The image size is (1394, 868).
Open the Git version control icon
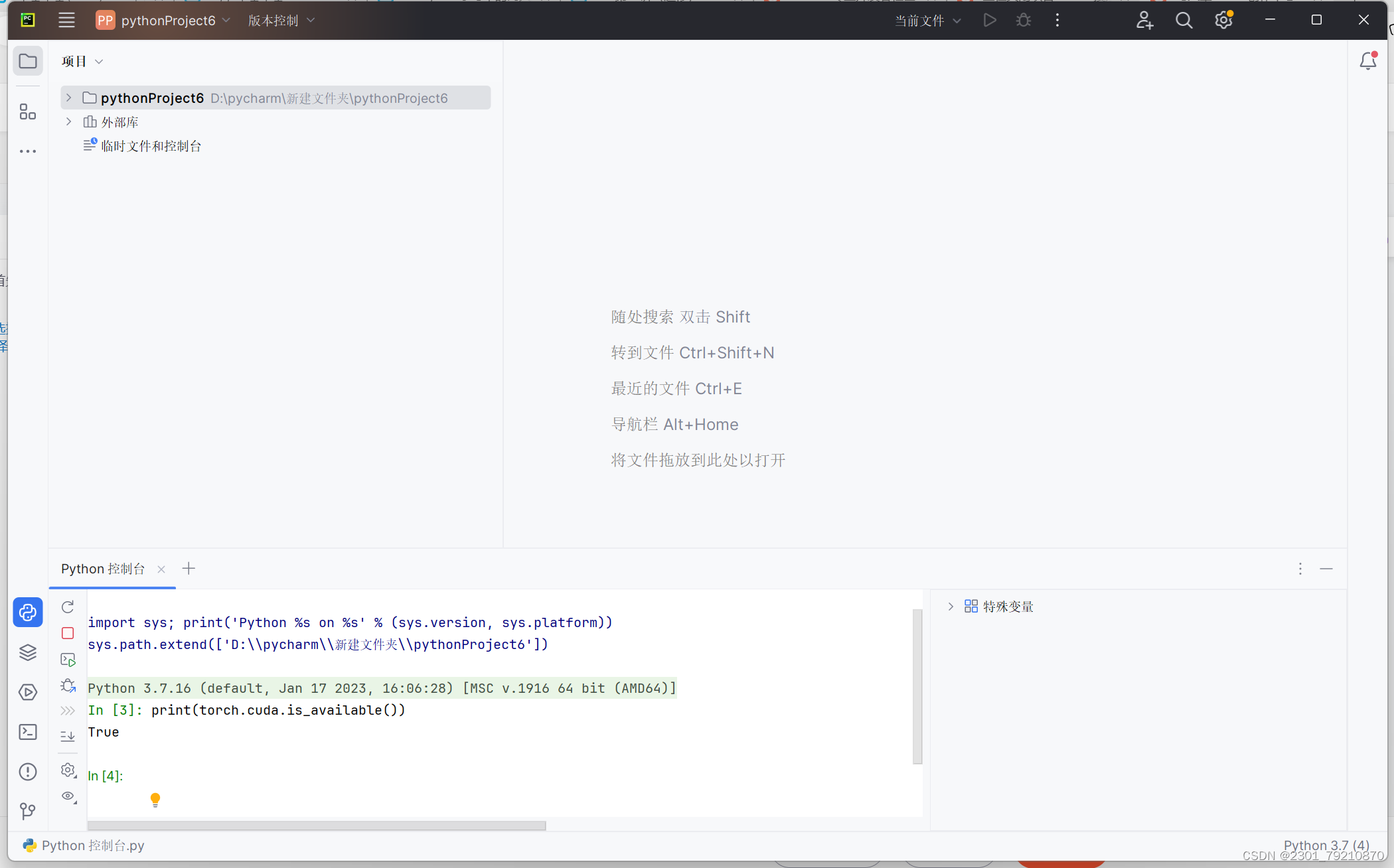28,811
